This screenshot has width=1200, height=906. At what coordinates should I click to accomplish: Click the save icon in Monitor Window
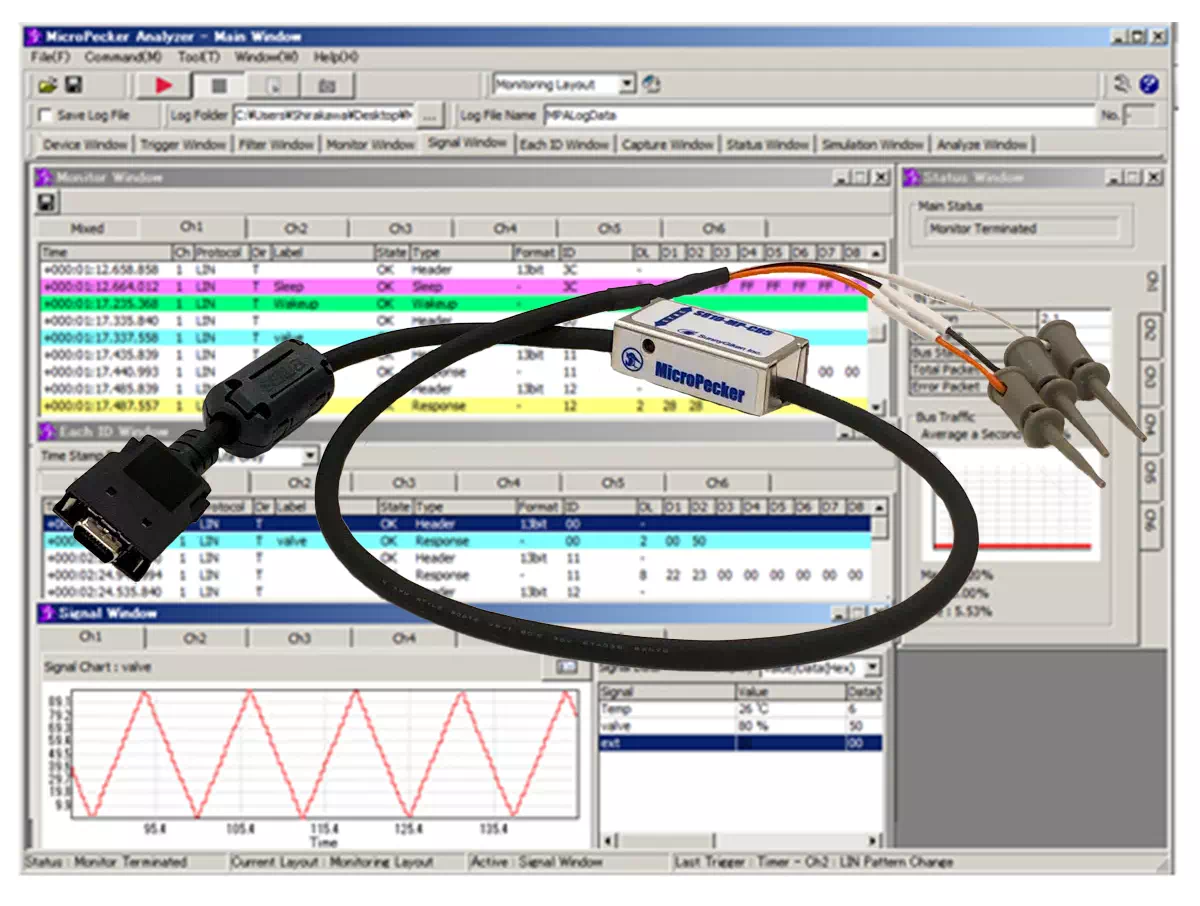click(47, 203)
